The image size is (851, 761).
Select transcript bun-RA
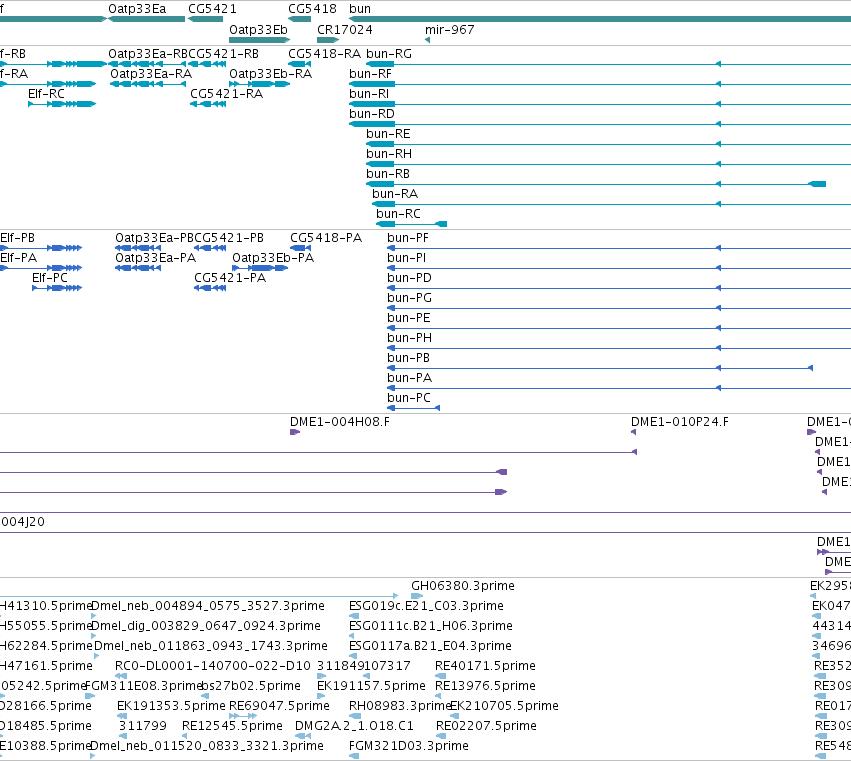tap(611, 204)
